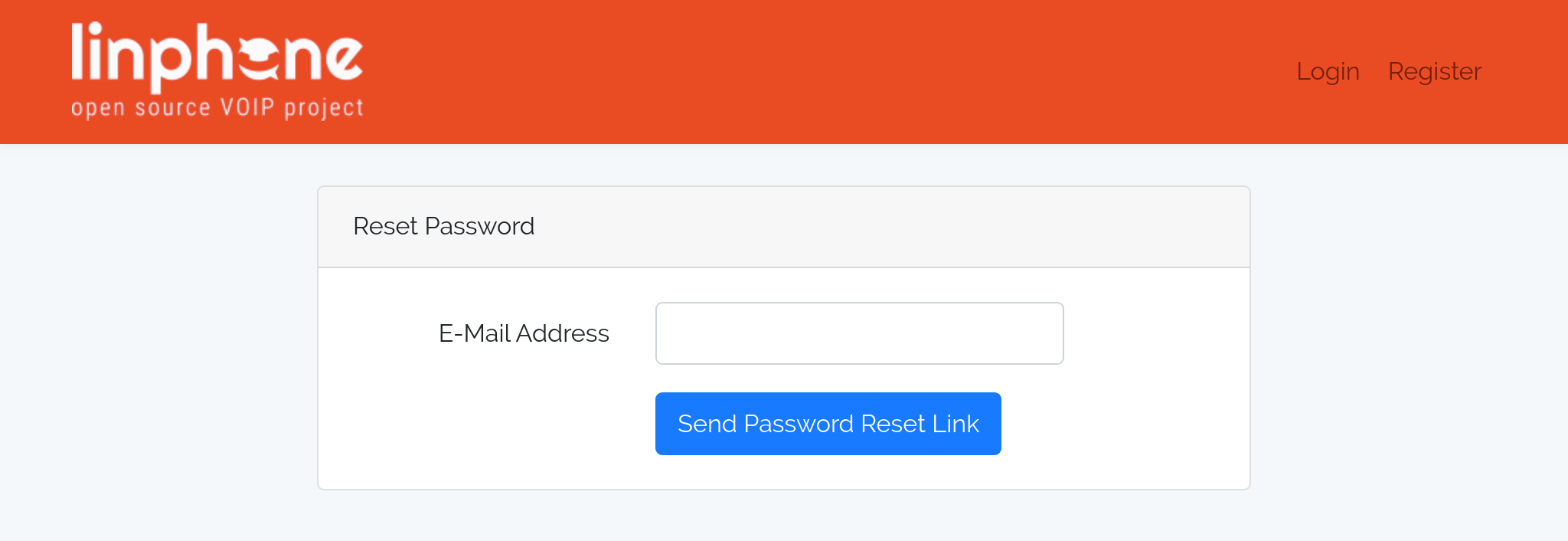
Task: Click the E-Mail Address label
Action: point(524,333)
